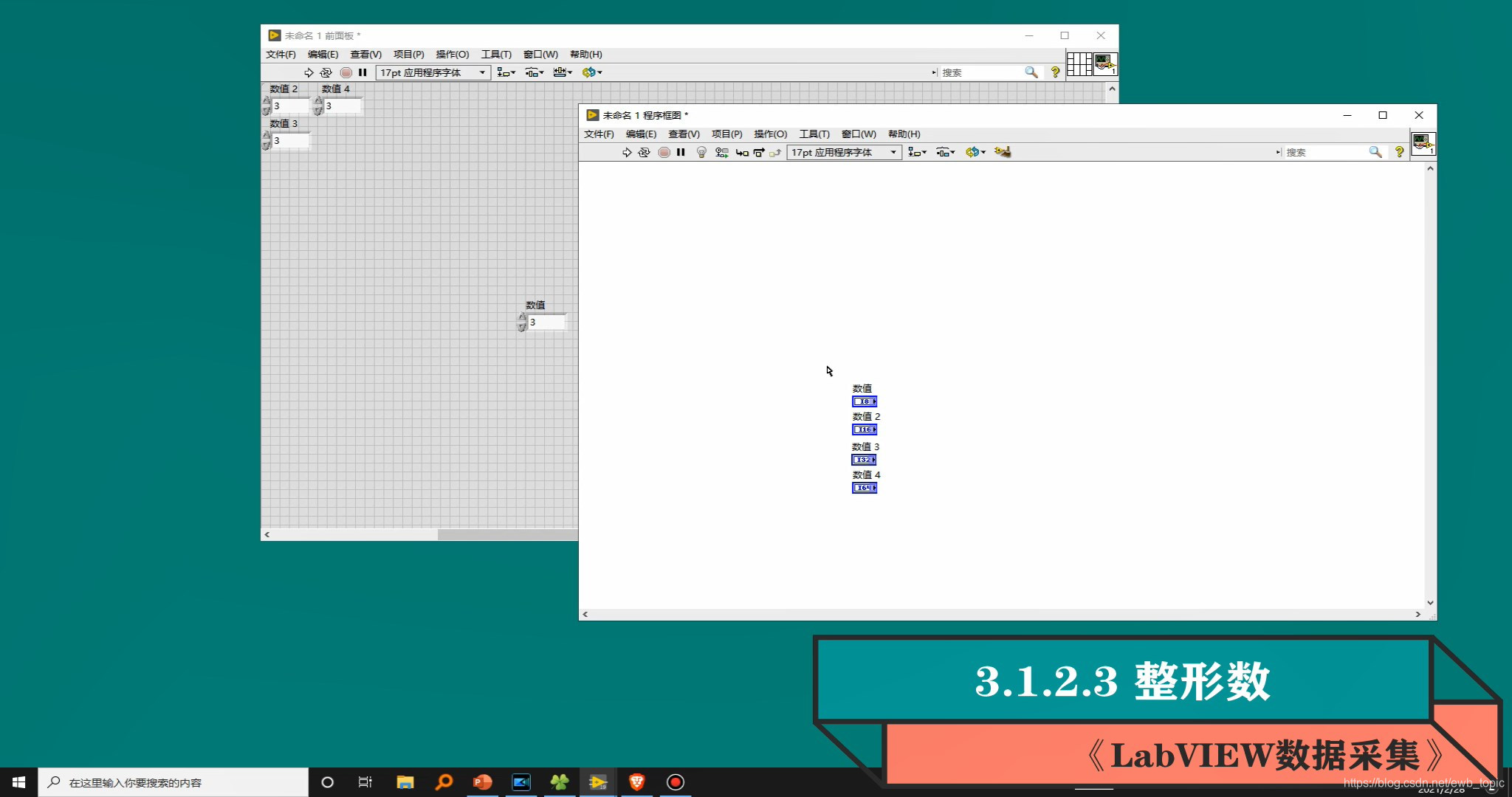Increment the 数值 2 control stepper
This screenshot has width=1512, height=797.
[267, 101]
